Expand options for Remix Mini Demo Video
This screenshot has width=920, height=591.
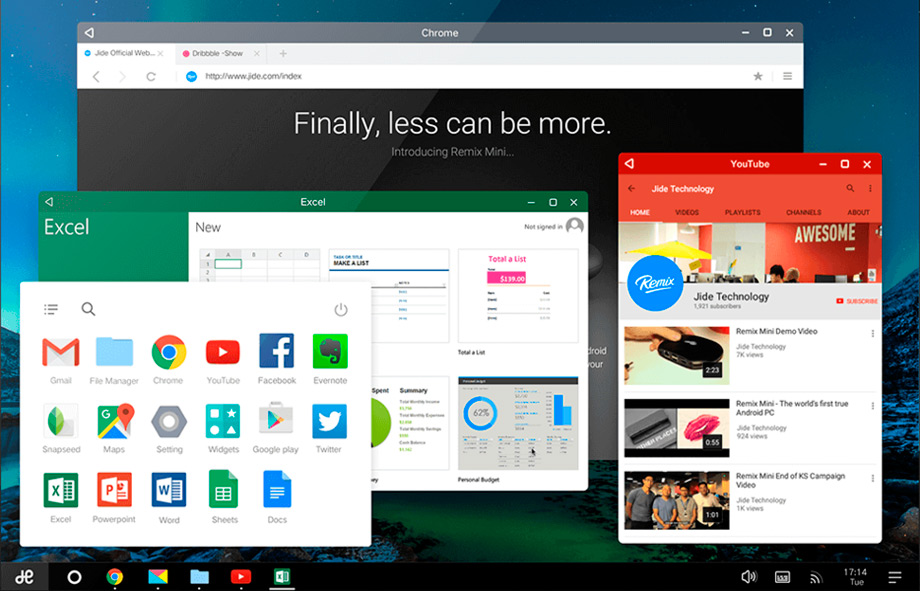click(872, 334)
